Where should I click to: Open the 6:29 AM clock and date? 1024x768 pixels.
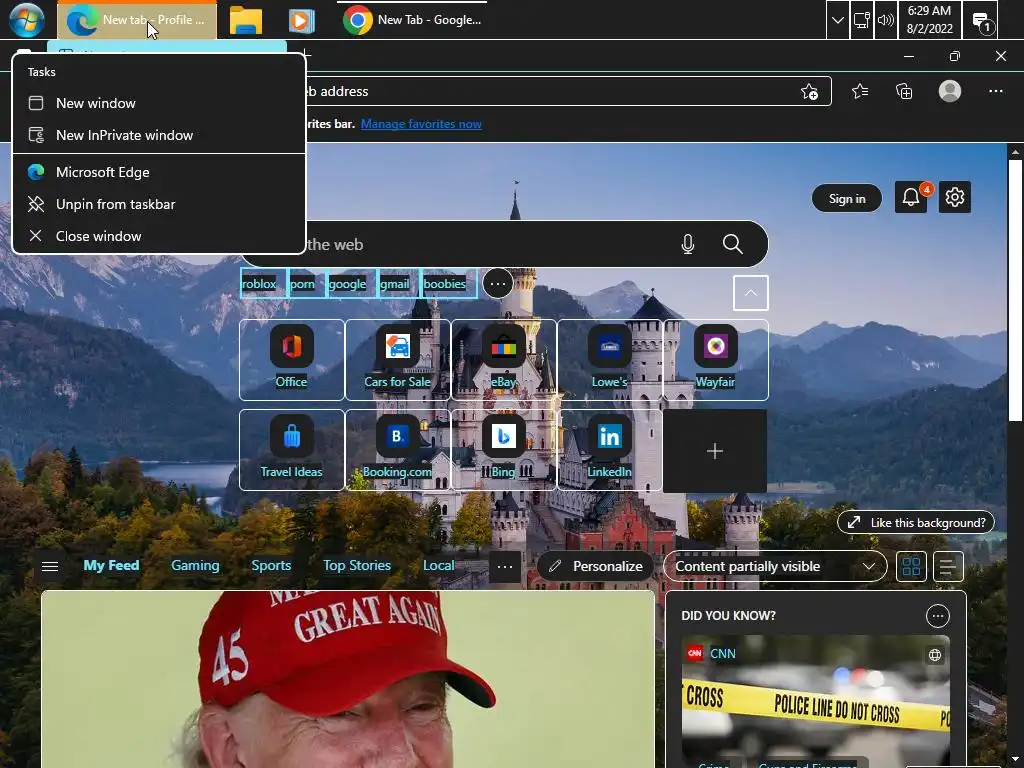[929, 20]
